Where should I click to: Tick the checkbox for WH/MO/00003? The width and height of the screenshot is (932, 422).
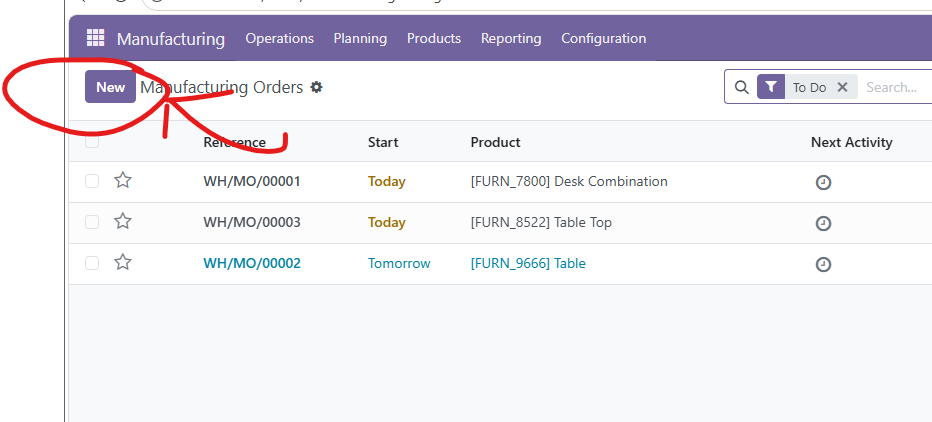click(x=92, y=222)
